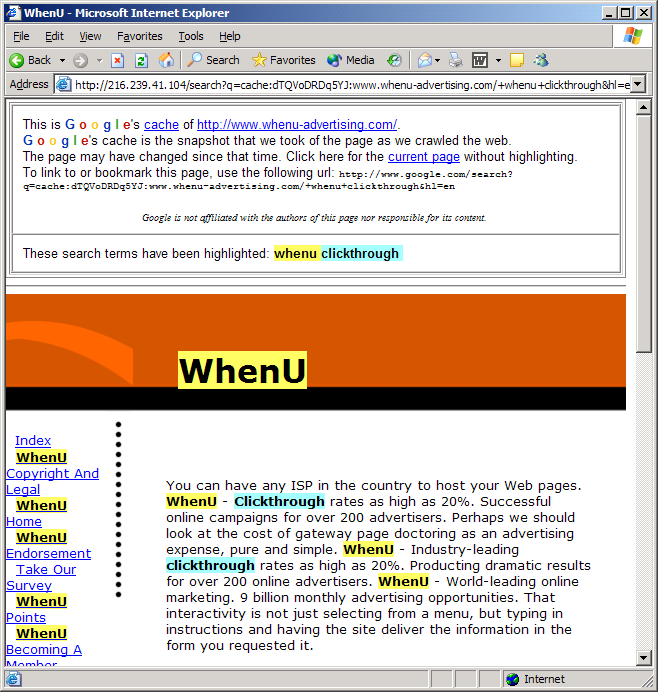
Task: Open the View menu
Action: (90, 36)
